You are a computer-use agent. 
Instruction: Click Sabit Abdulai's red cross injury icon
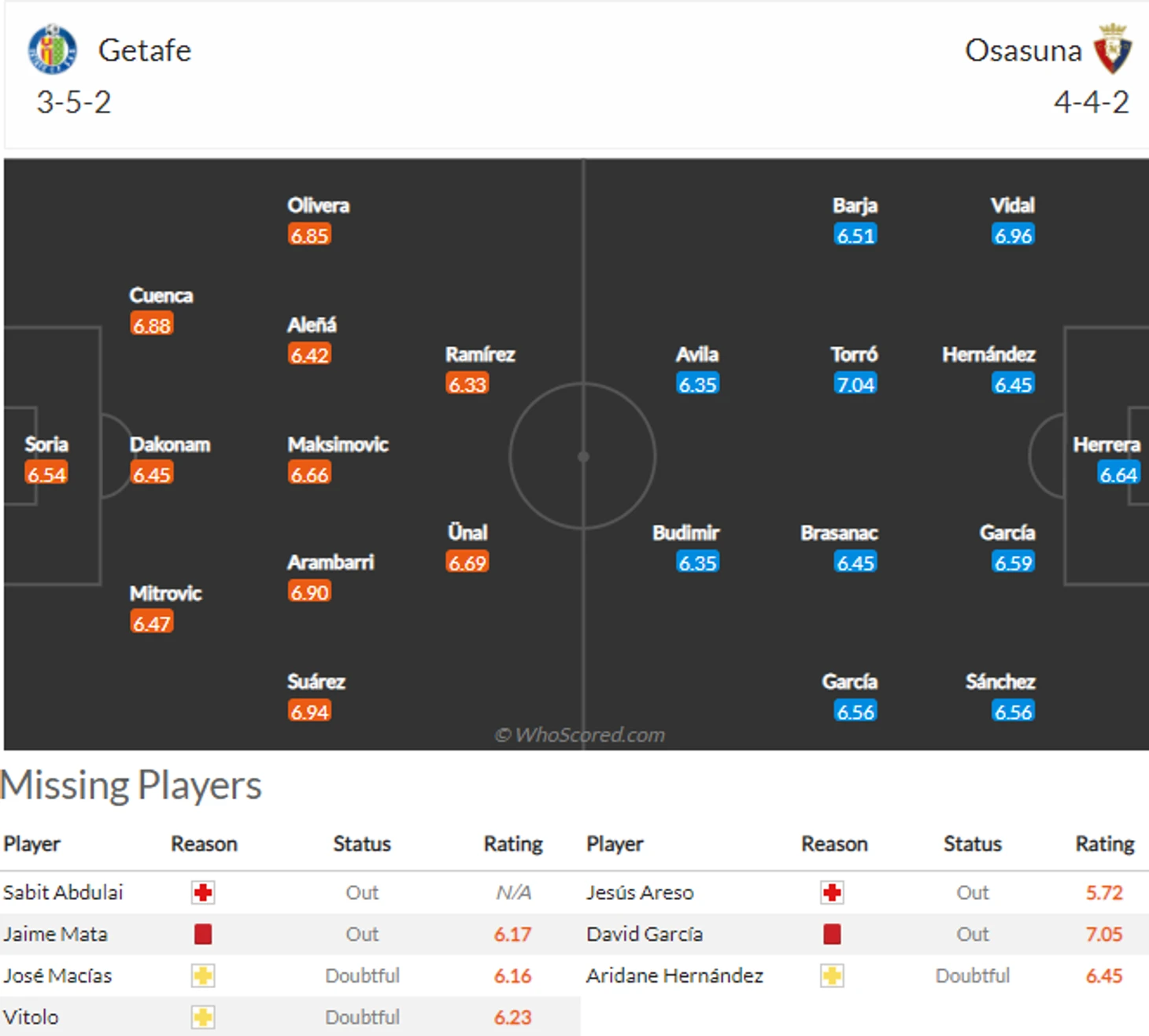tap(203, 892)
